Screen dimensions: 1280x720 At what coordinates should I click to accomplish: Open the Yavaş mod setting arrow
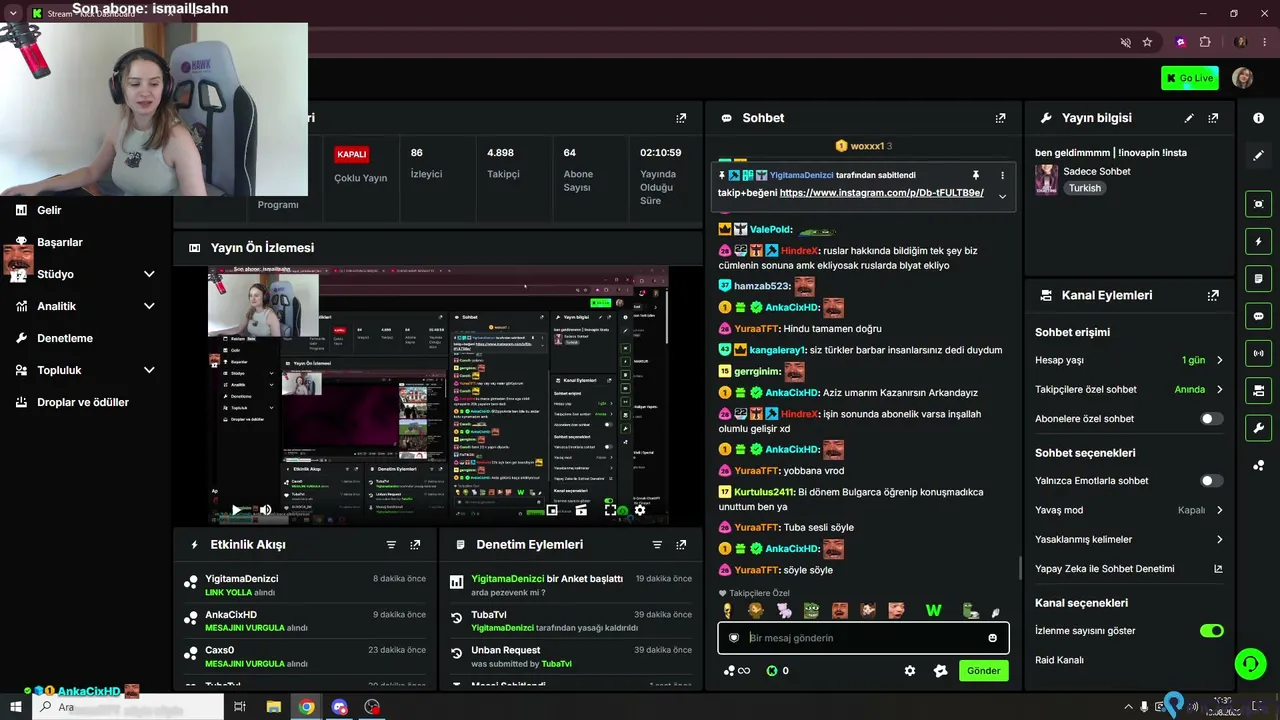[1219, 510]
